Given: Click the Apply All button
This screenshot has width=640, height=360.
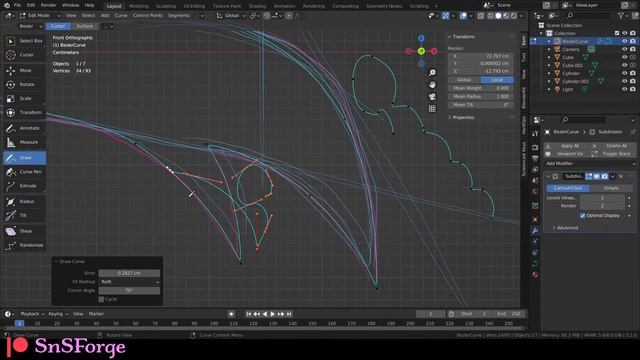Looking at the screenshot, I should [x=566, y=146].
